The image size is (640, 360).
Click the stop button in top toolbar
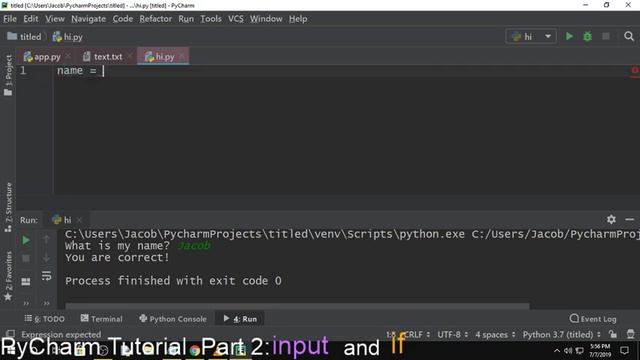(606, 36)
